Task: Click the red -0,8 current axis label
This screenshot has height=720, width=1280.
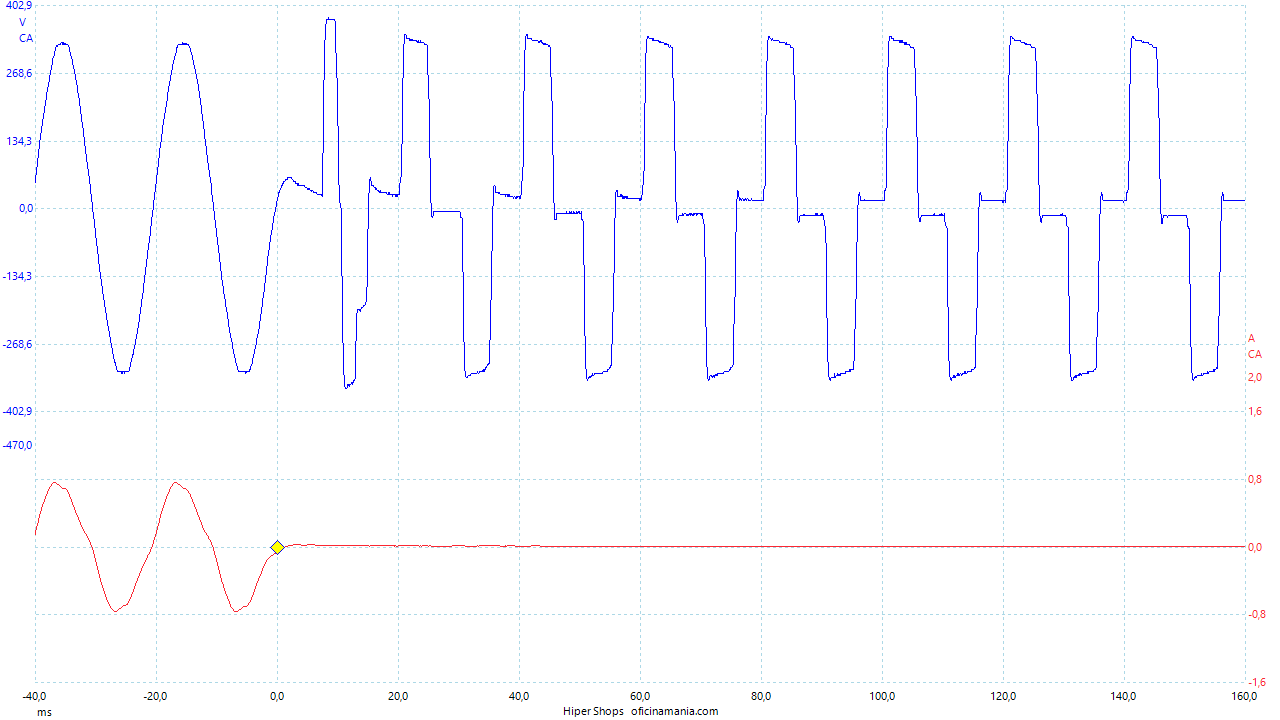Action: tap(1257, 614)
